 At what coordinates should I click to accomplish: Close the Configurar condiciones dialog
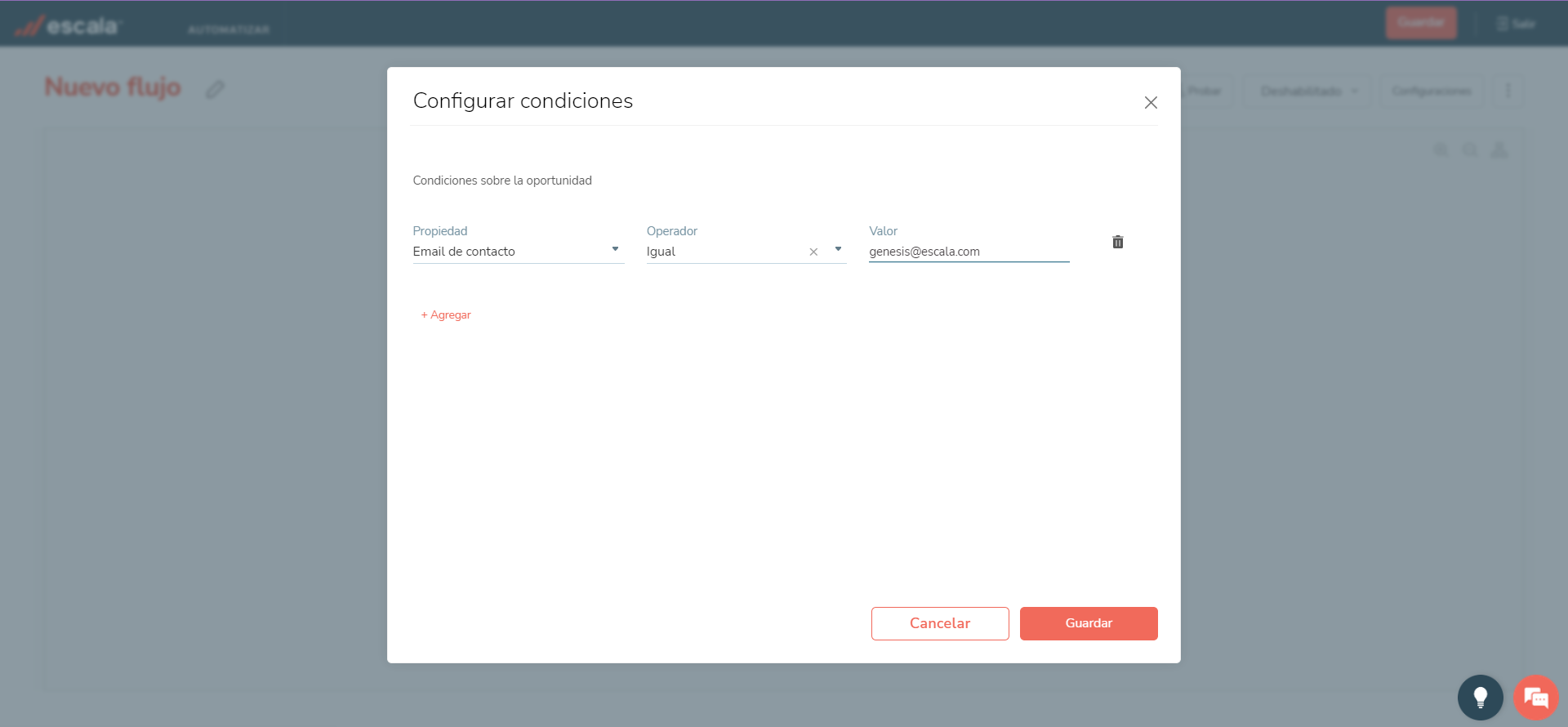click(x=1151, y=103)
